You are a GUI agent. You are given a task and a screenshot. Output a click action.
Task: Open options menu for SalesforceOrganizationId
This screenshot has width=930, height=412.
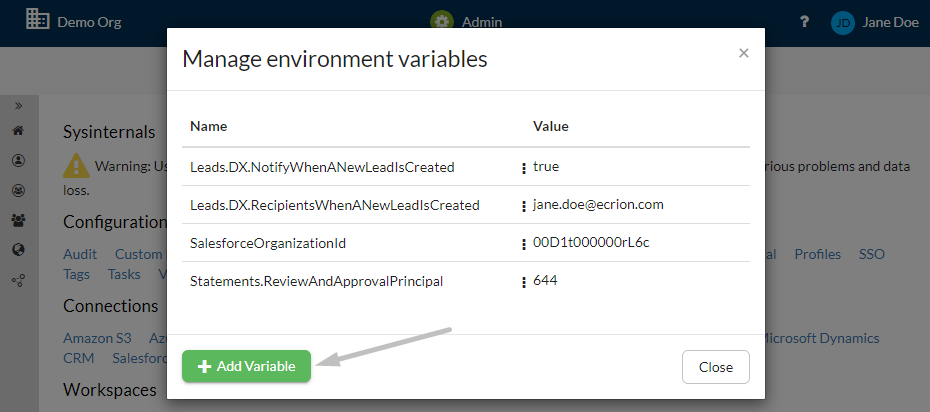point(524,244)
